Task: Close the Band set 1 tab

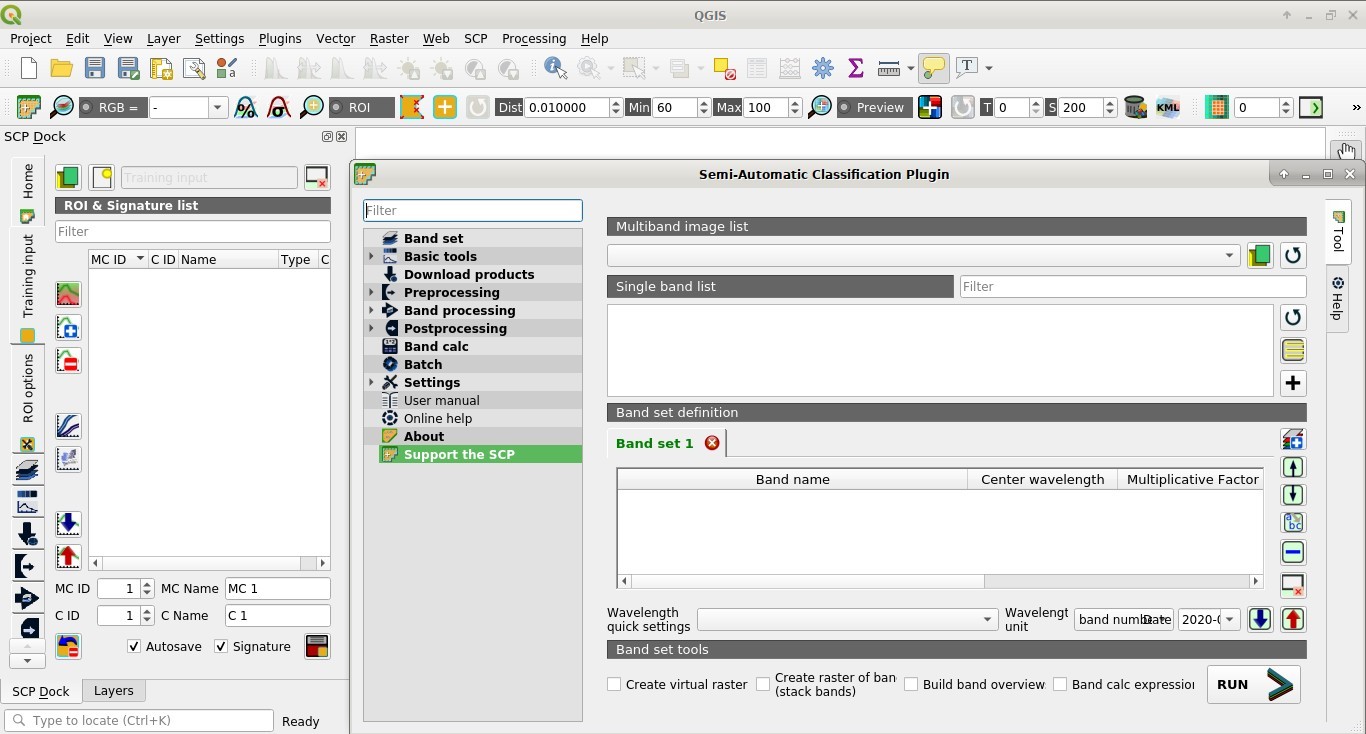Action: click(712, 443)
